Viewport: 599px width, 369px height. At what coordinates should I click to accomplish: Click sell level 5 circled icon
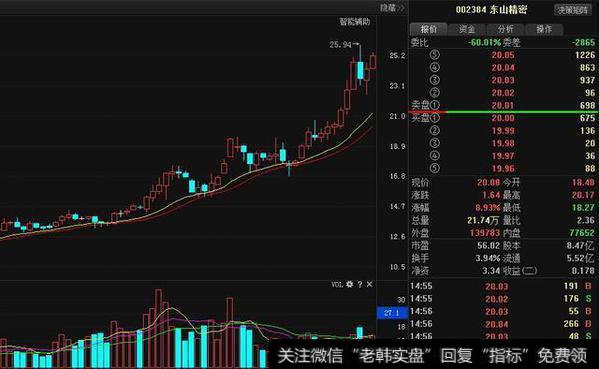coord(435,55)
